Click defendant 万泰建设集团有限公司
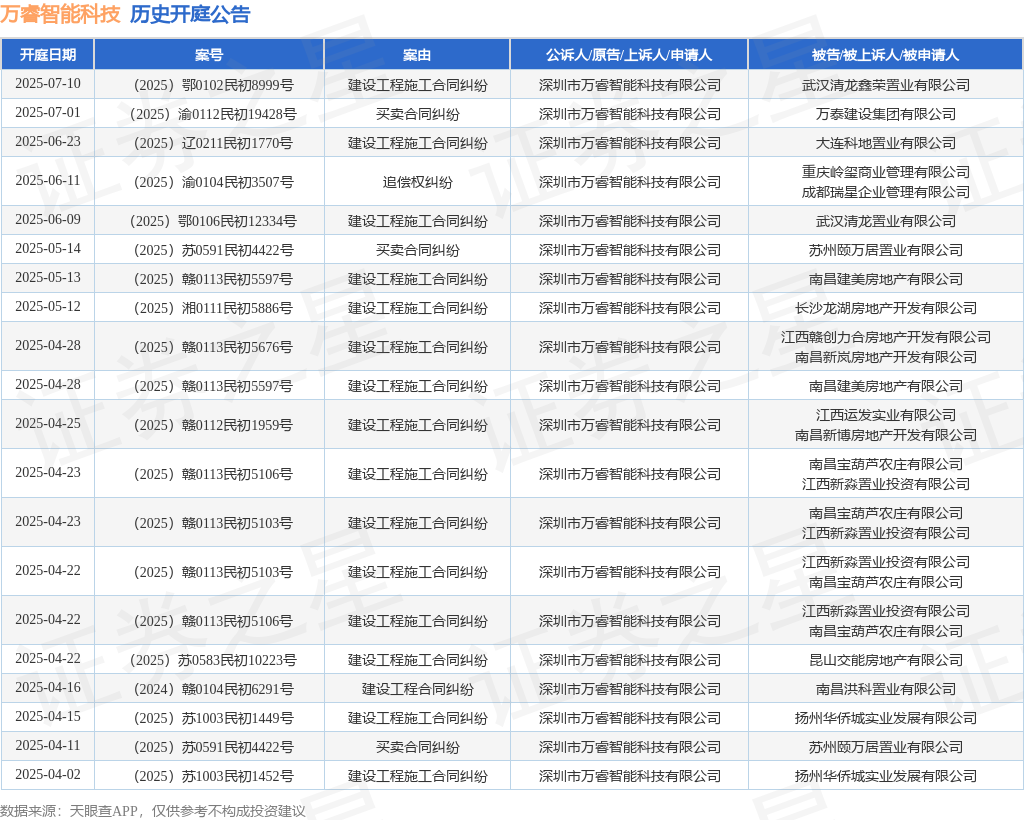This screenshot has width=1024, height=820. coord(886,114)
